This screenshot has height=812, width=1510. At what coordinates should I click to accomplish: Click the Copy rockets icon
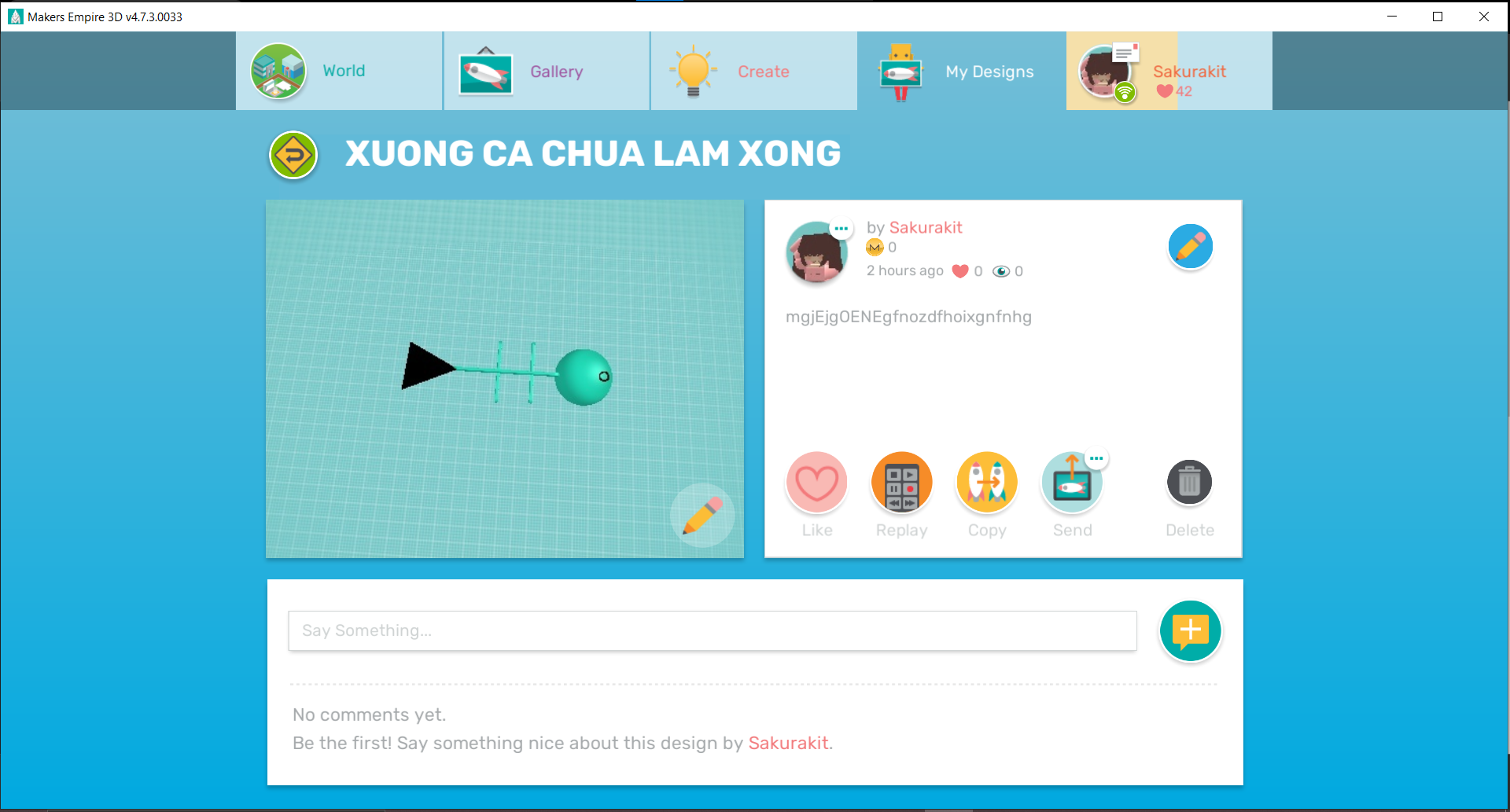987,482
